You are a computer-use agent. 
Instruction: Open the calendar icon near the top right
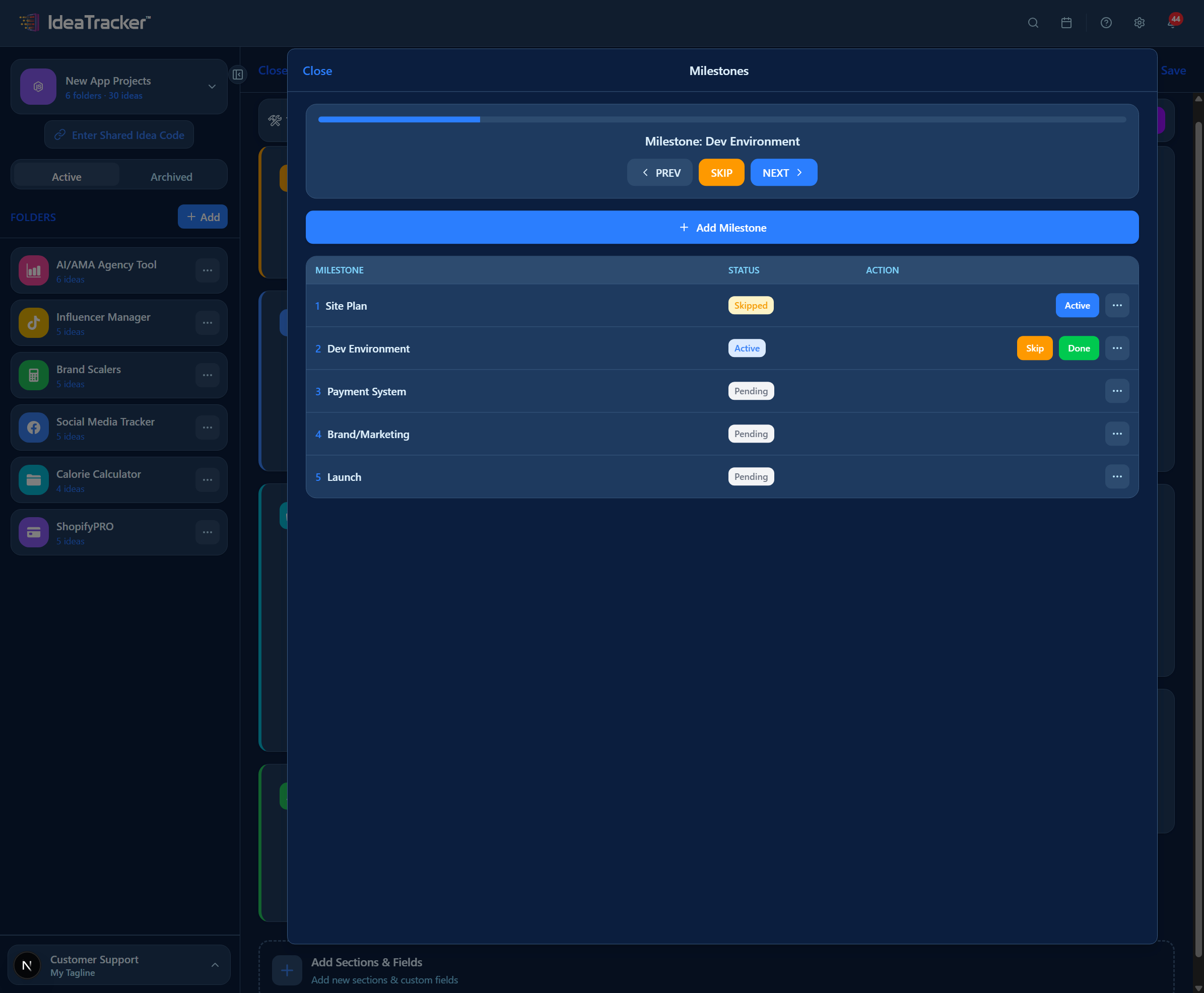(1065, 23)
